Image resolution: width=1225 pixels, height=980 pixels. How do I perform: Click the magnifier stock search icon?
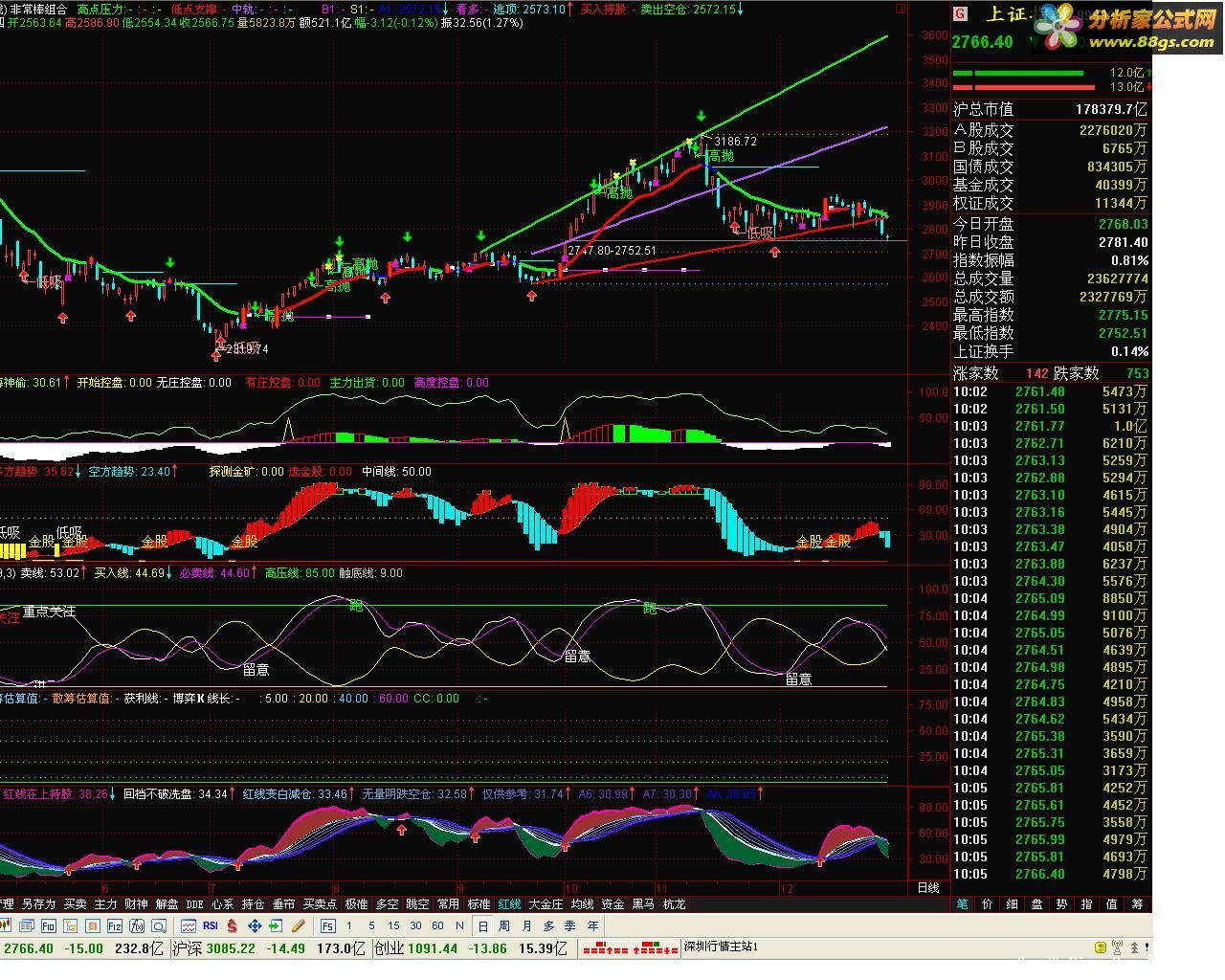(159, 925)
